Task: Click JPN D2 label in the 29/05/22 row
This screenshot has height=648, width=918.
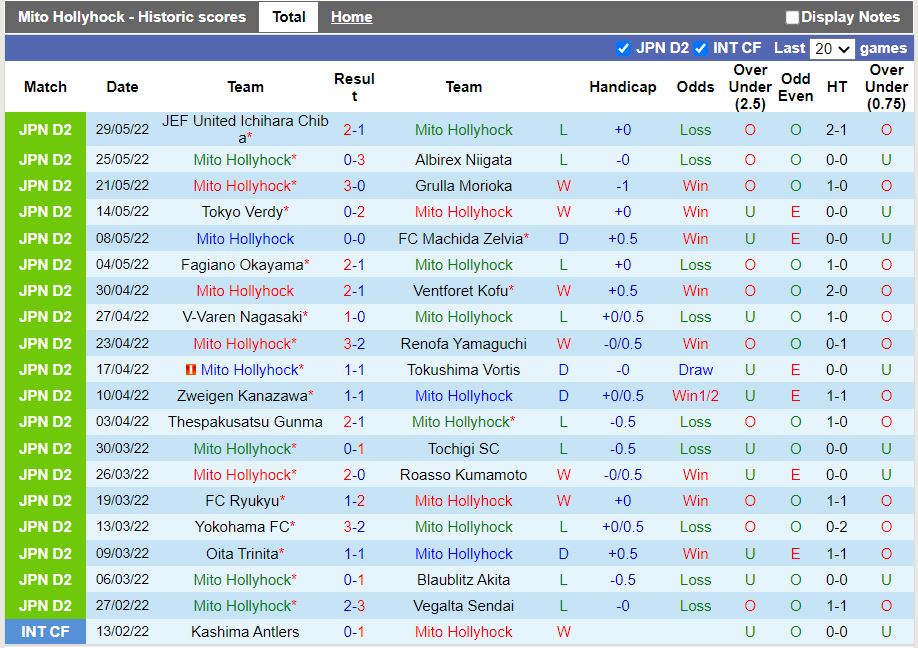Action: [45, 130]
